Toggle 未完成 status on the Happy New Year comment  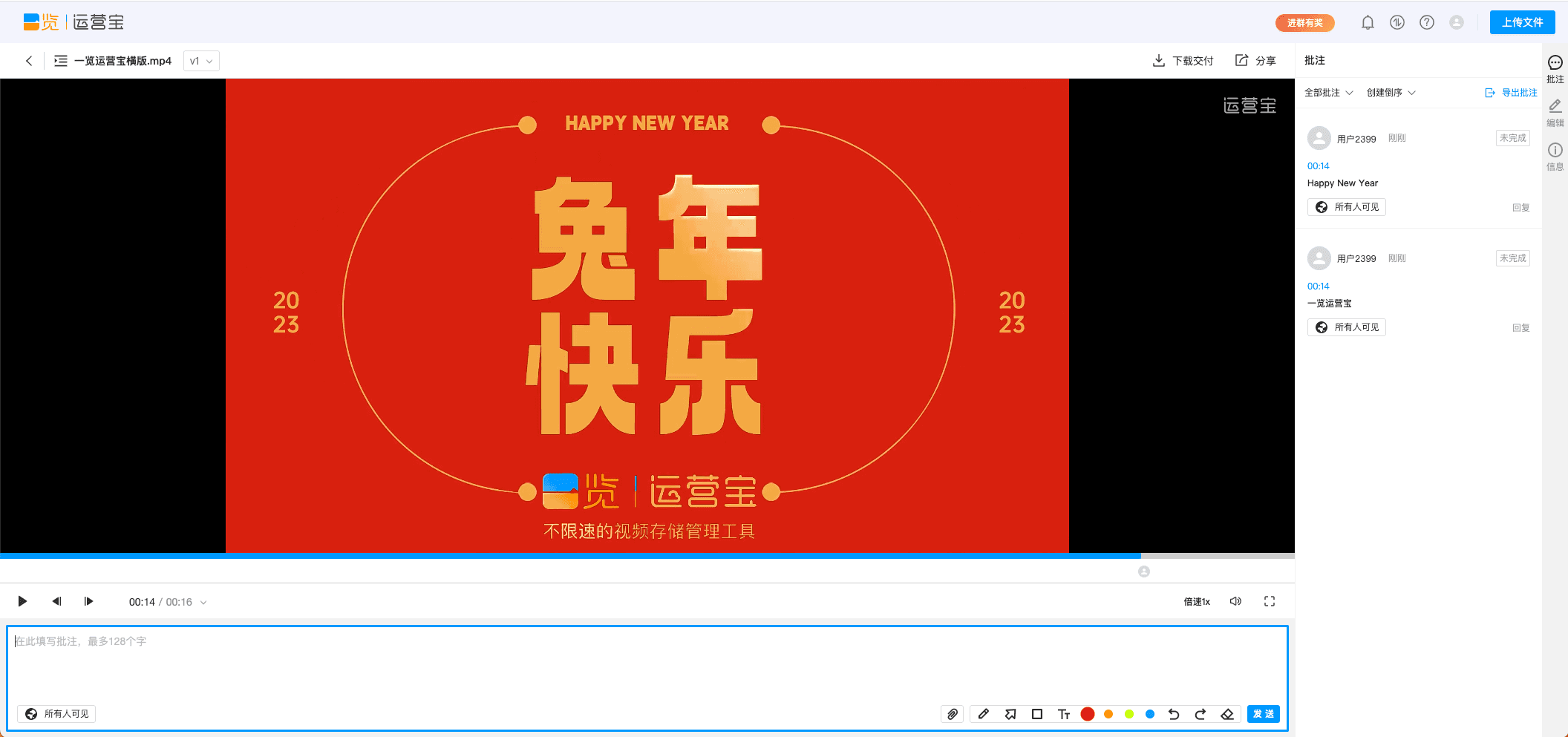(x=1512, y=138)
